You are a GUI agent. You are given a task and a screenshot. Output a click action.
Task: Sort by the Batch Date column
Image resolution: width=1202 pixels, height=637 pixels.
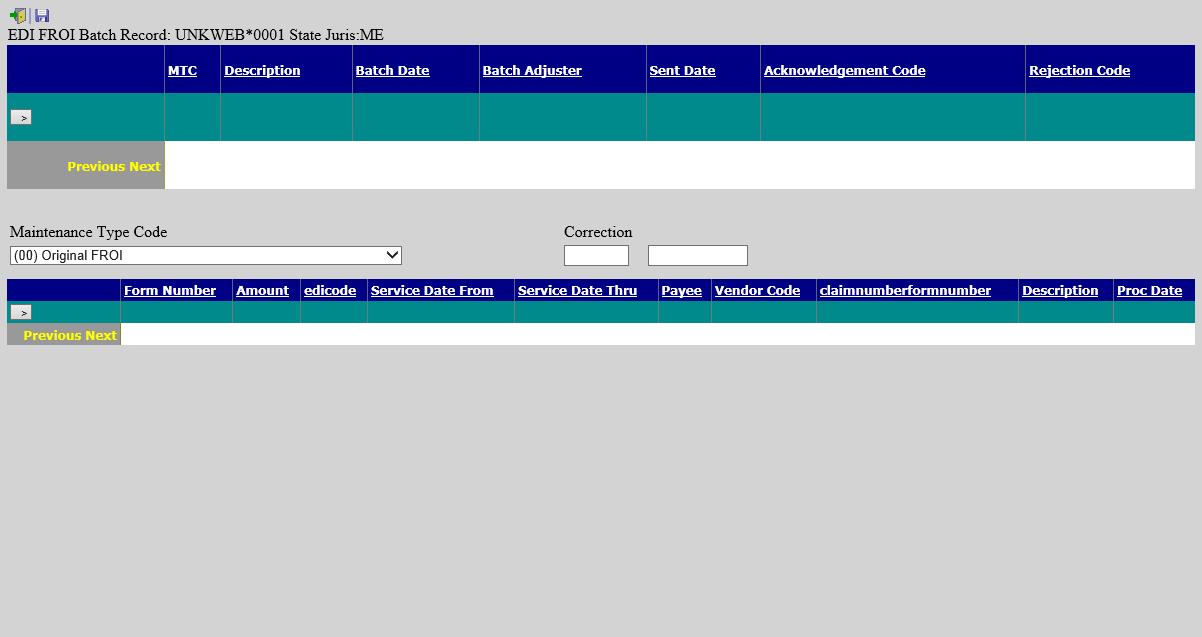[x=392, y=71]
